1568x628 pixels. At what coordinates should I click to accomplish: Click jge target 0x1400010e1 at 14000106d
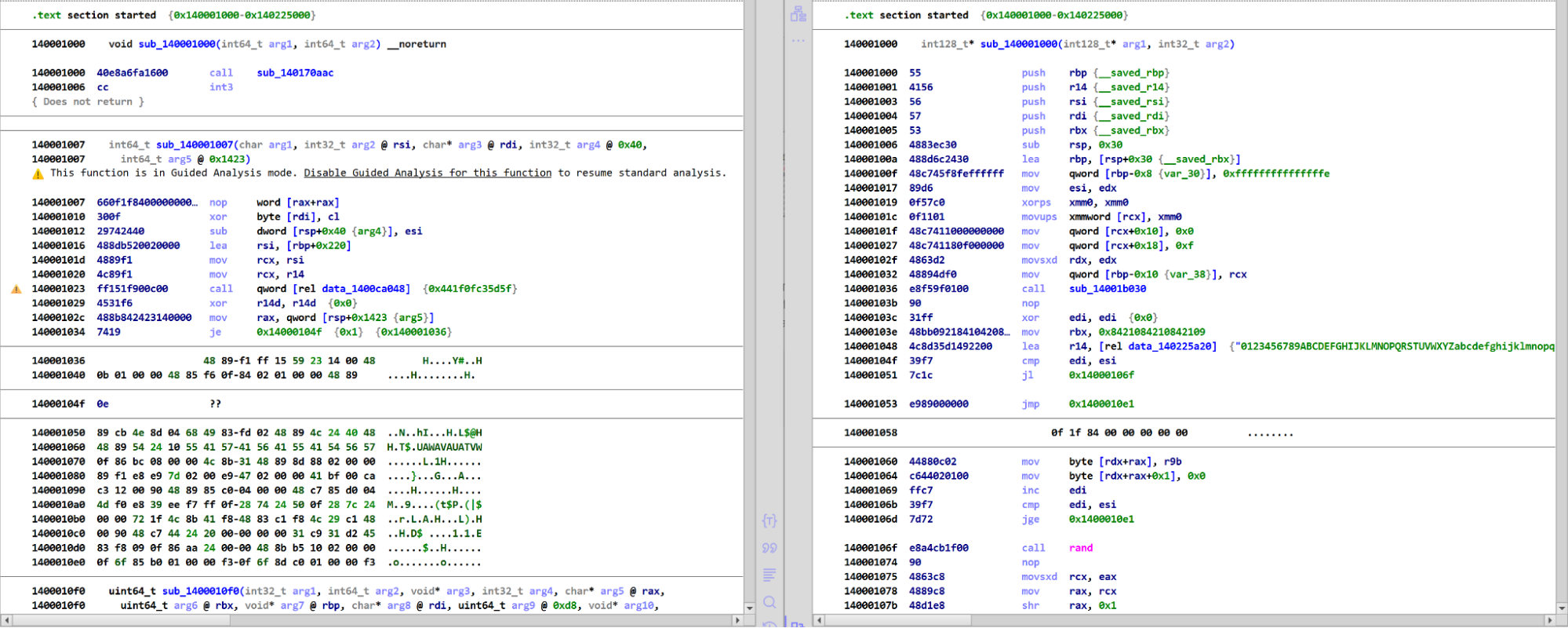point(1101,519)
